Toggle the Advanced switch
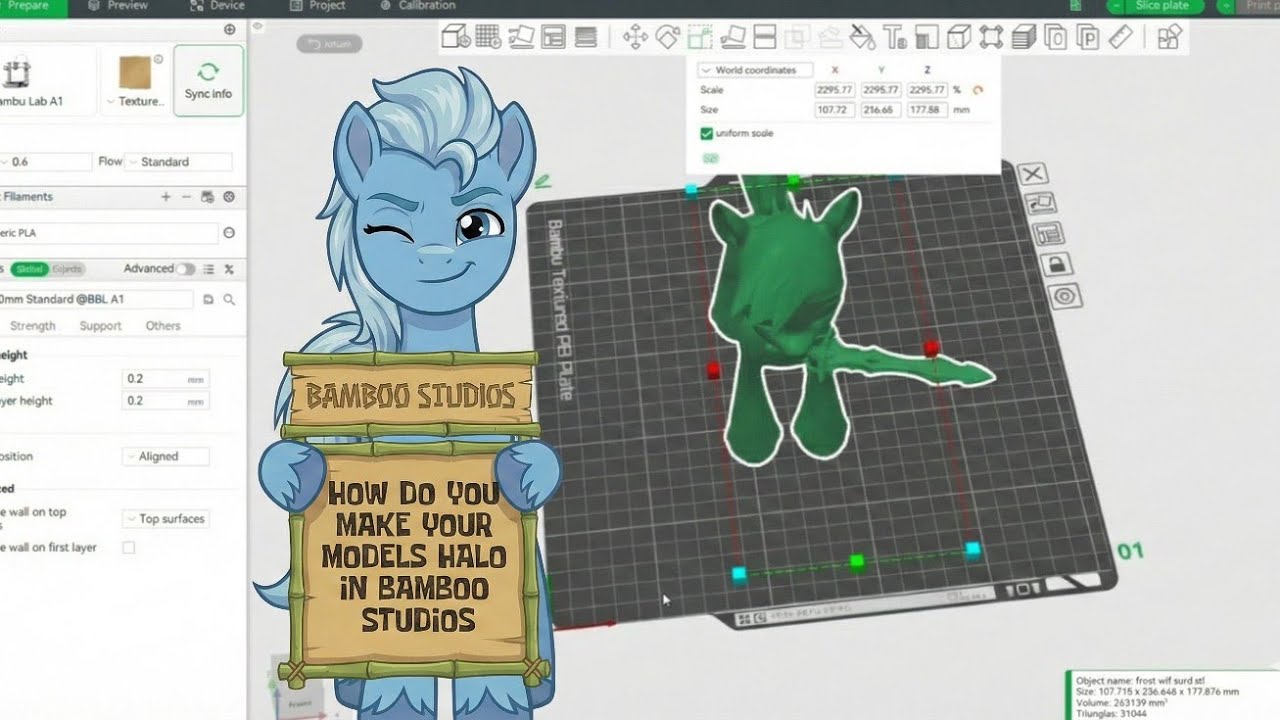The width and height of the screenshot is (1280, 720). (x=186, y=269)
